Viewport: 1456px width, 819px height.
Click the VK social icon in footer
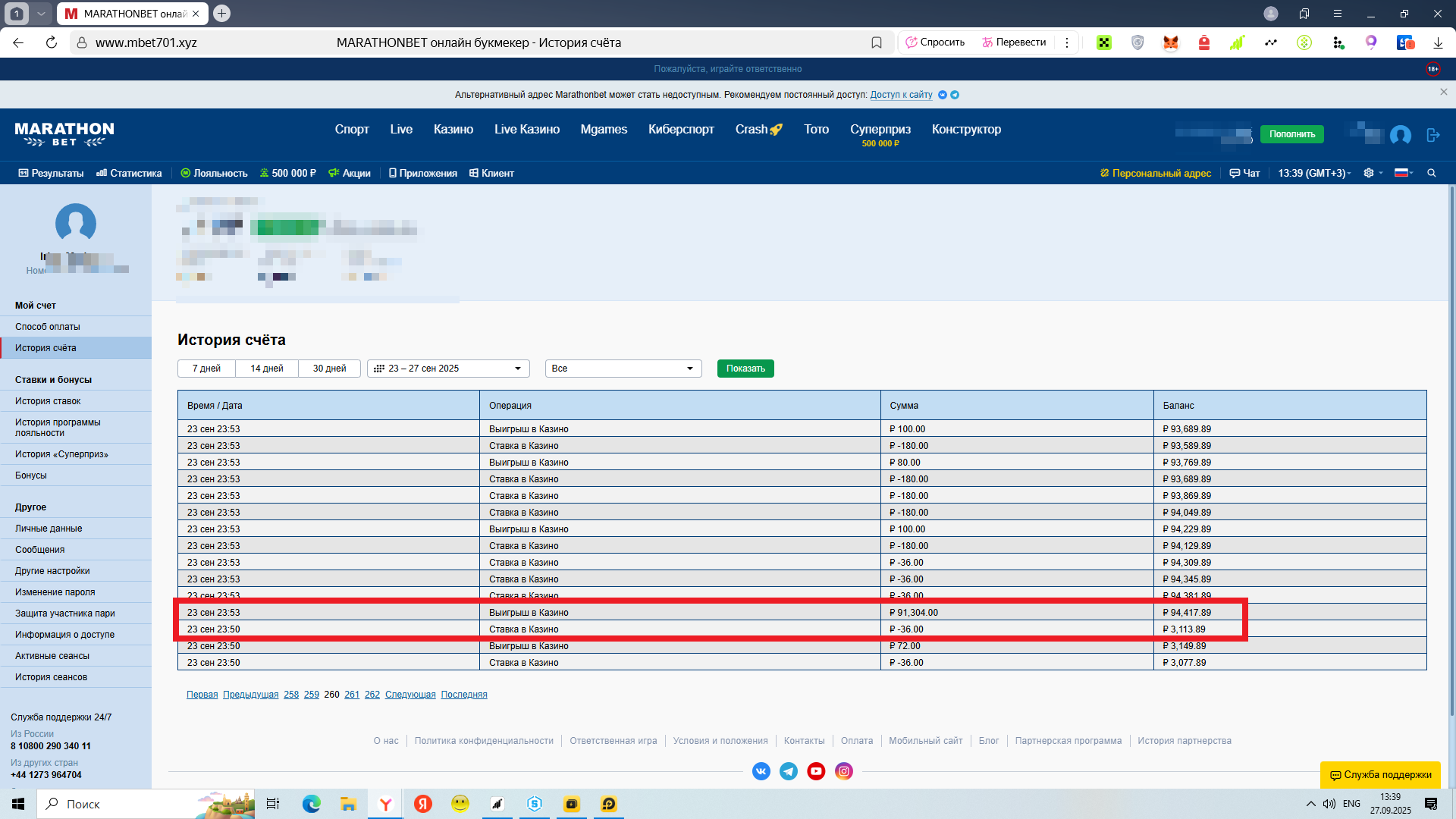coord(761,771)
